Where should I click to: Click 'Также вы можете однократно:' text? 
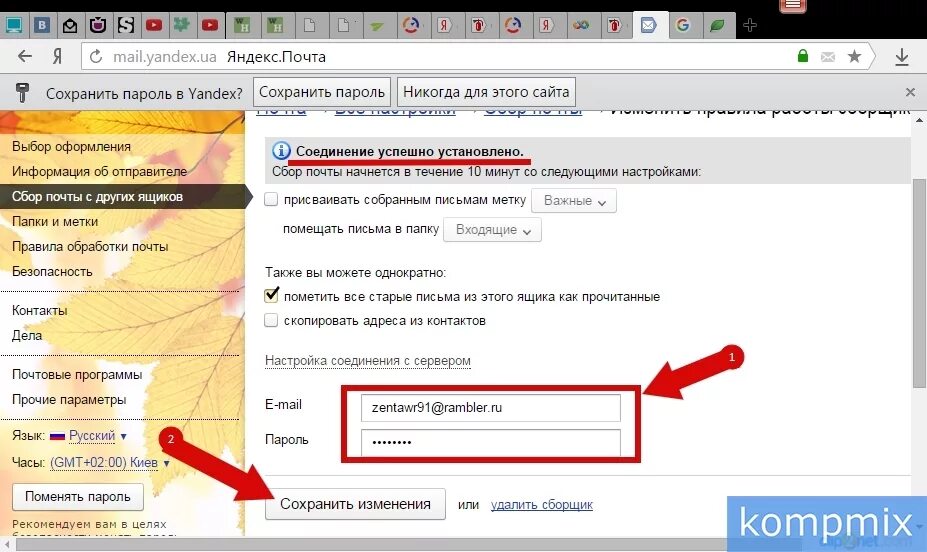[355, 272]
